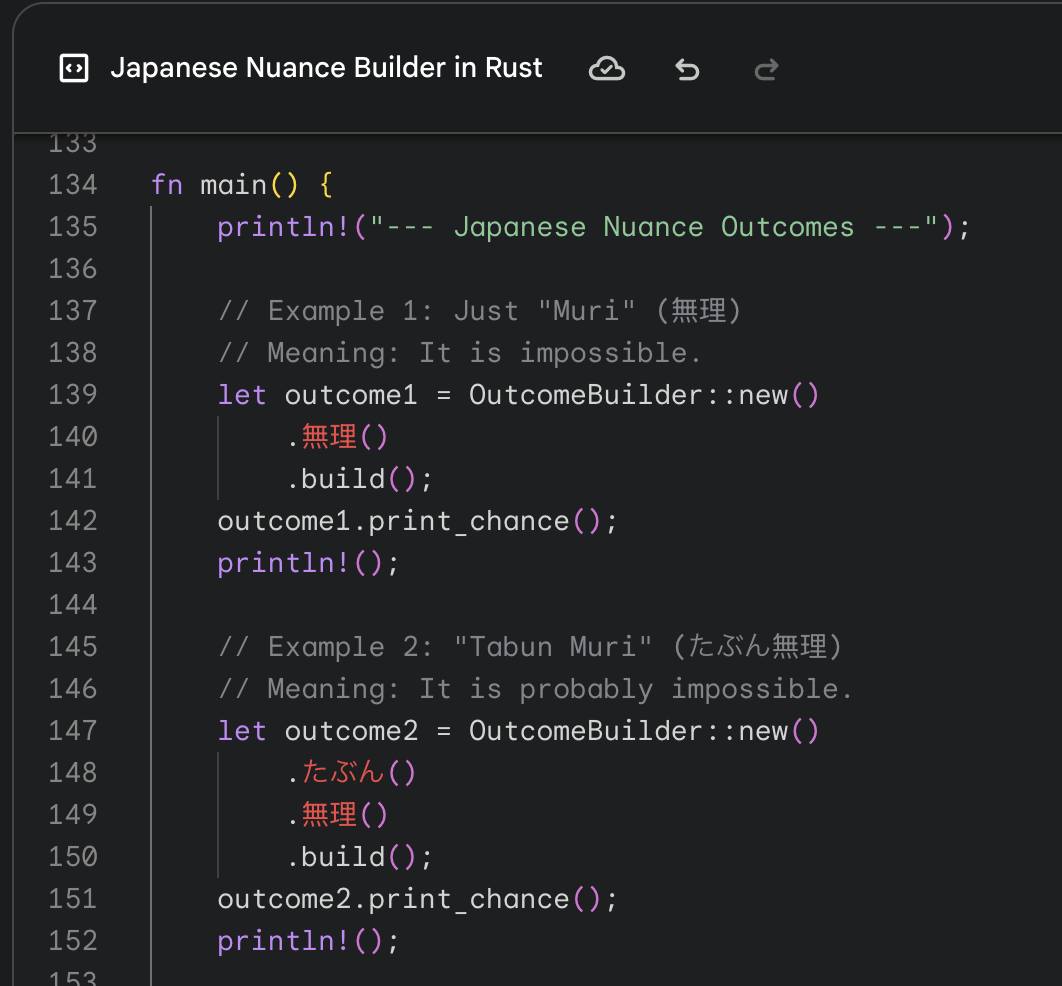The width and height of the screenshot is (1062, 986).
Task: Click 'println!();' on line 143
Action: [308, 563]
